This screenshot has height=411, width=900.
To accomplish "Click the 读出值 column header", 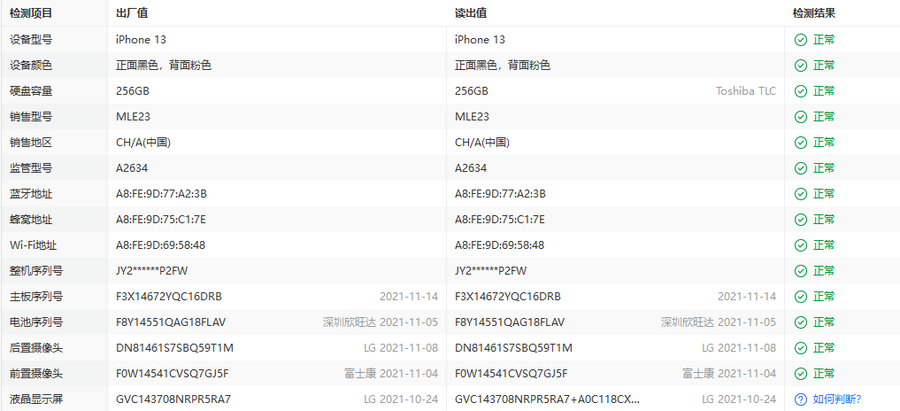I will click(471, 13).
